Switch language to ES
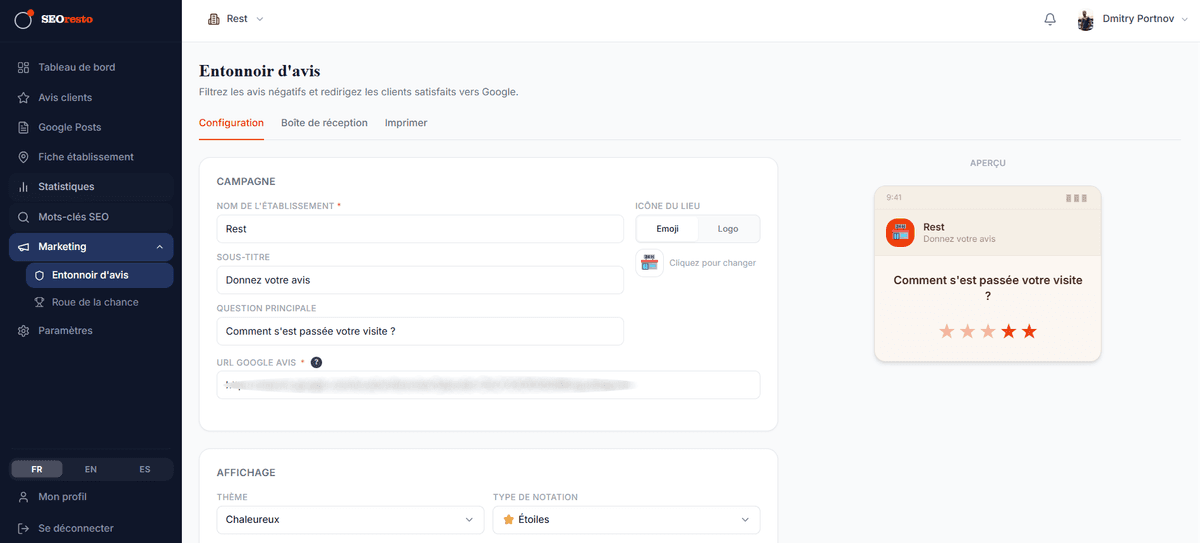Screen dimensions: 1200x543 pos(145,469)
